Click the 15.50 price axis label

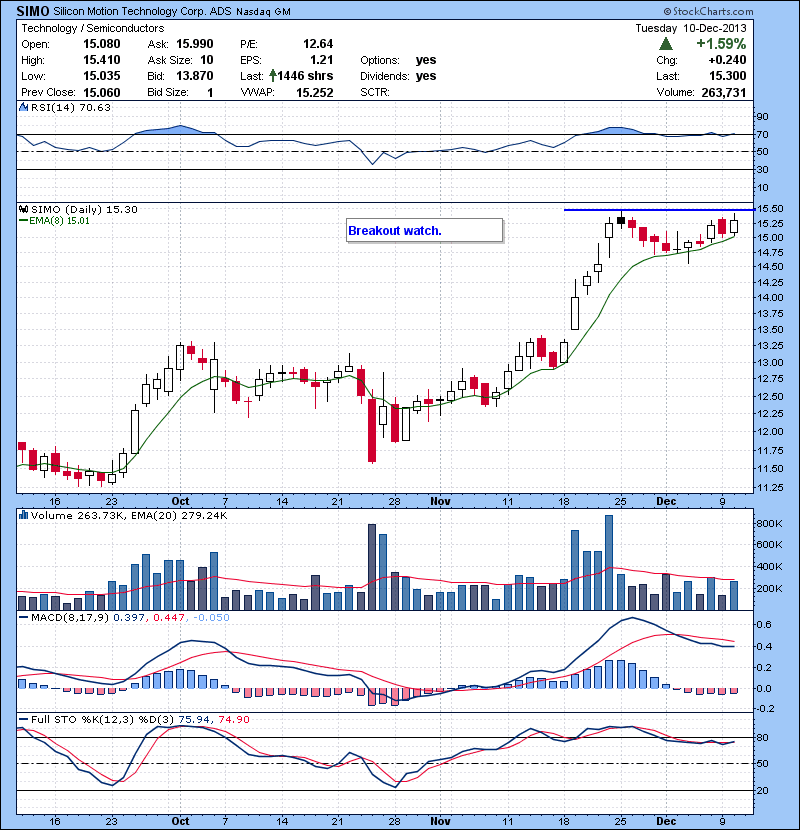coord(770,209)
